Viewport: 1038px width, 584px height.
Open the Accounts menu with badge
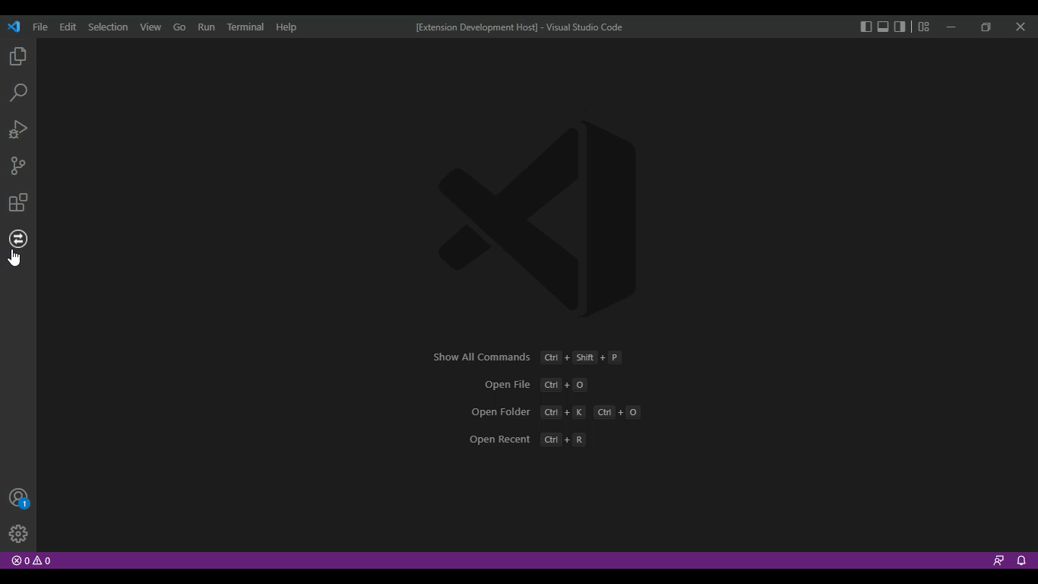tap(18, 498)
